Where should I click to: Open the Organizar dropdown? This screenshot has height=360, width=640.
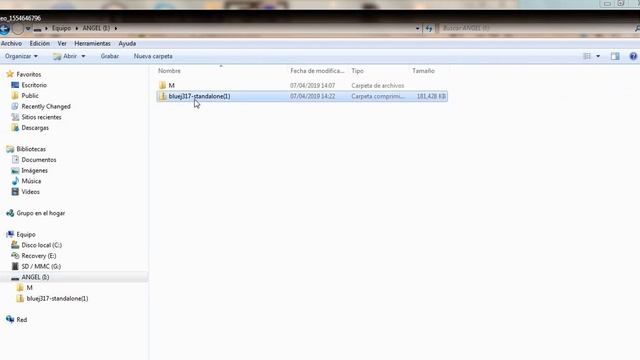21,56
